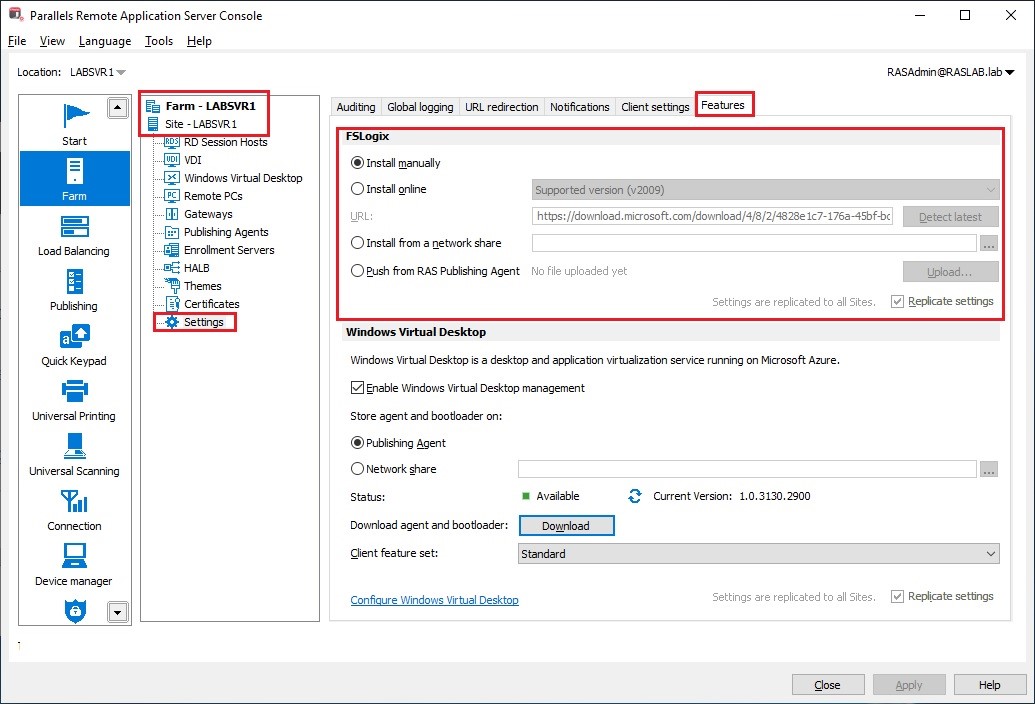1035x704 pixels.
Task: Open the Load Balancing category icon
Action: [75, 226]
